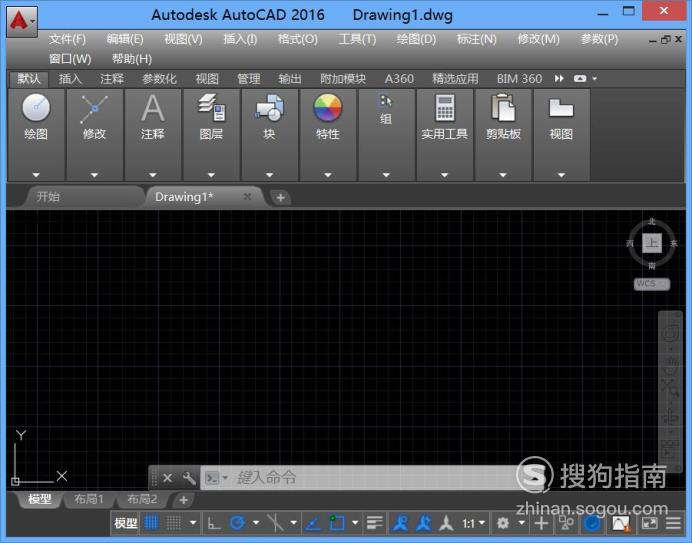The image size is (692, 543).
Task: Show more ribbon tabs with double-arrow button
Action: point(559,79)
